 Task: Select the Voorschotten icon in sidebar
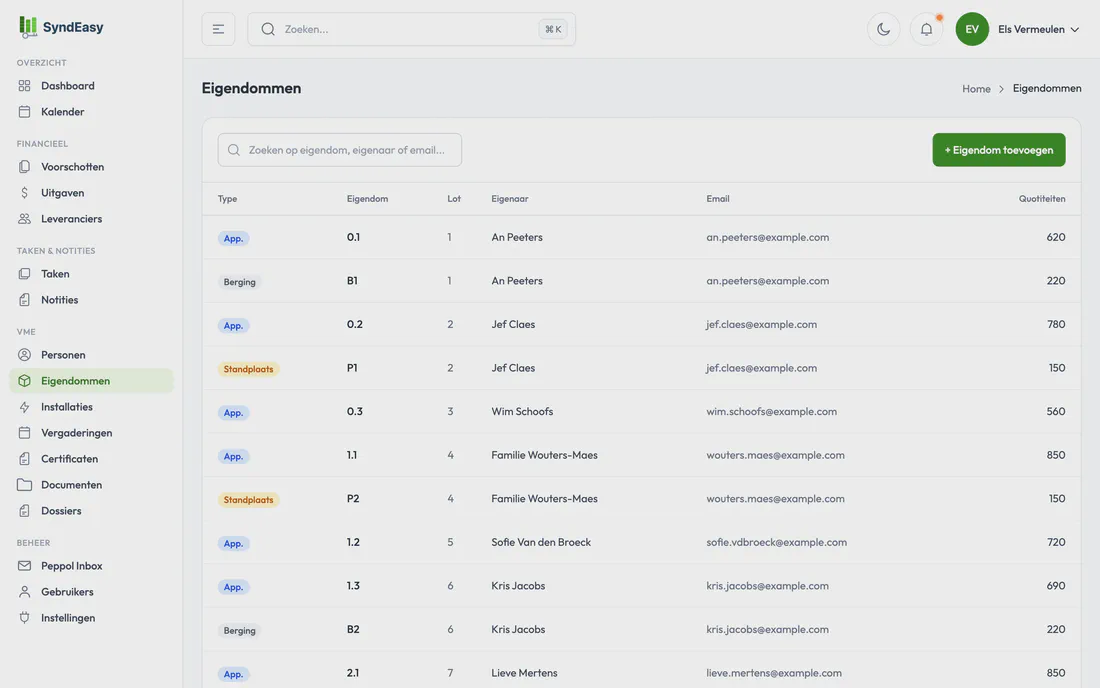click(25, 167)
